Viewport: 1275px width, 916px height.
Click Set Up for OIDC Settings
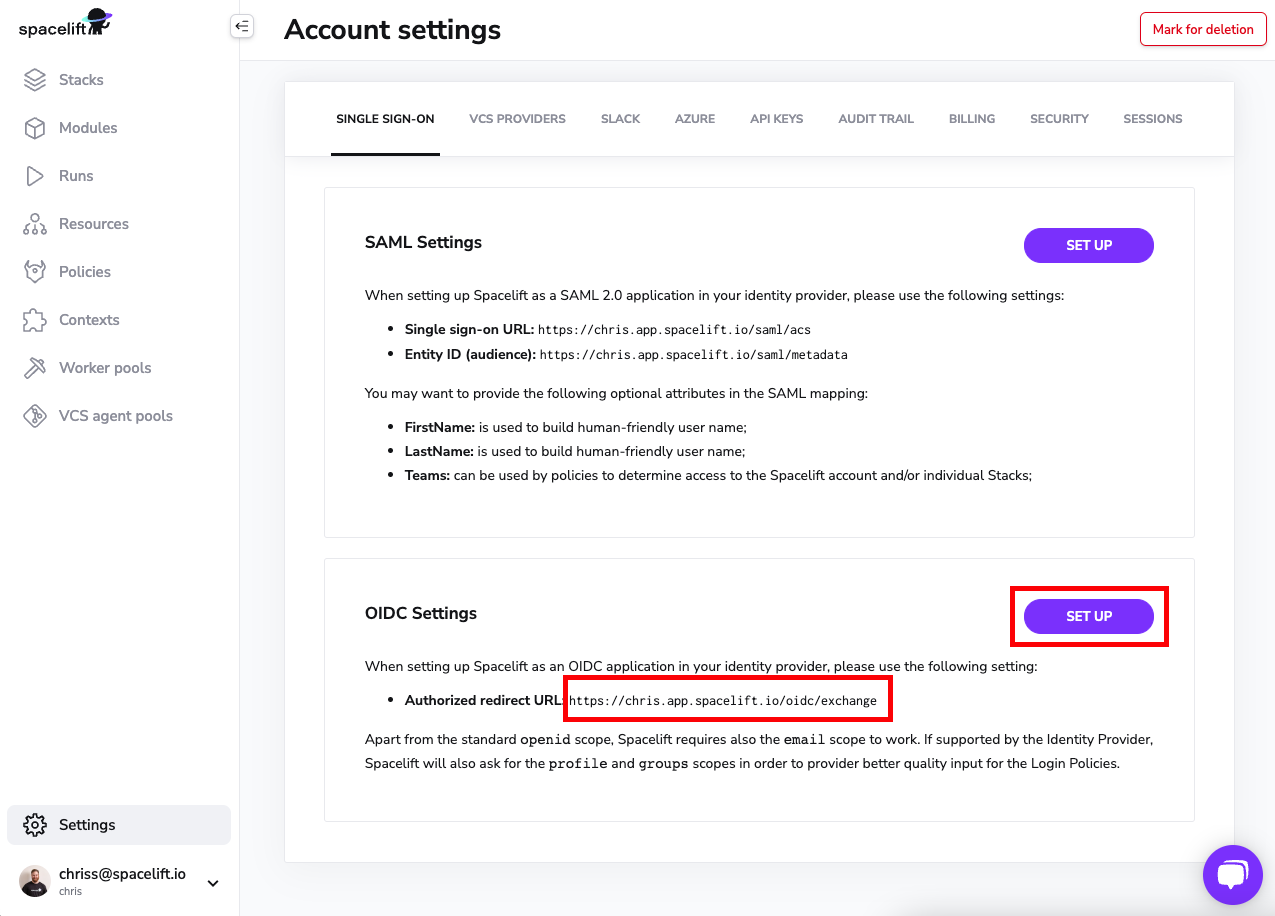(x=1088, y=617)
